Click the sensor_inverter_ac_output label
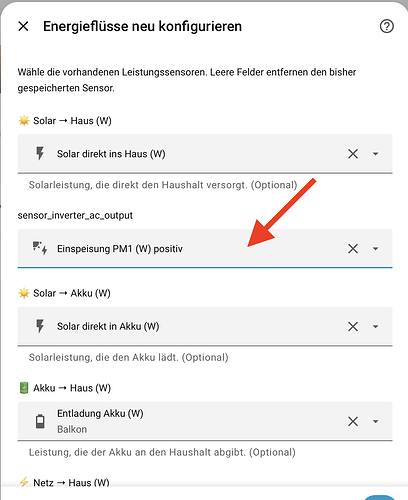 (x=75, y=215)
